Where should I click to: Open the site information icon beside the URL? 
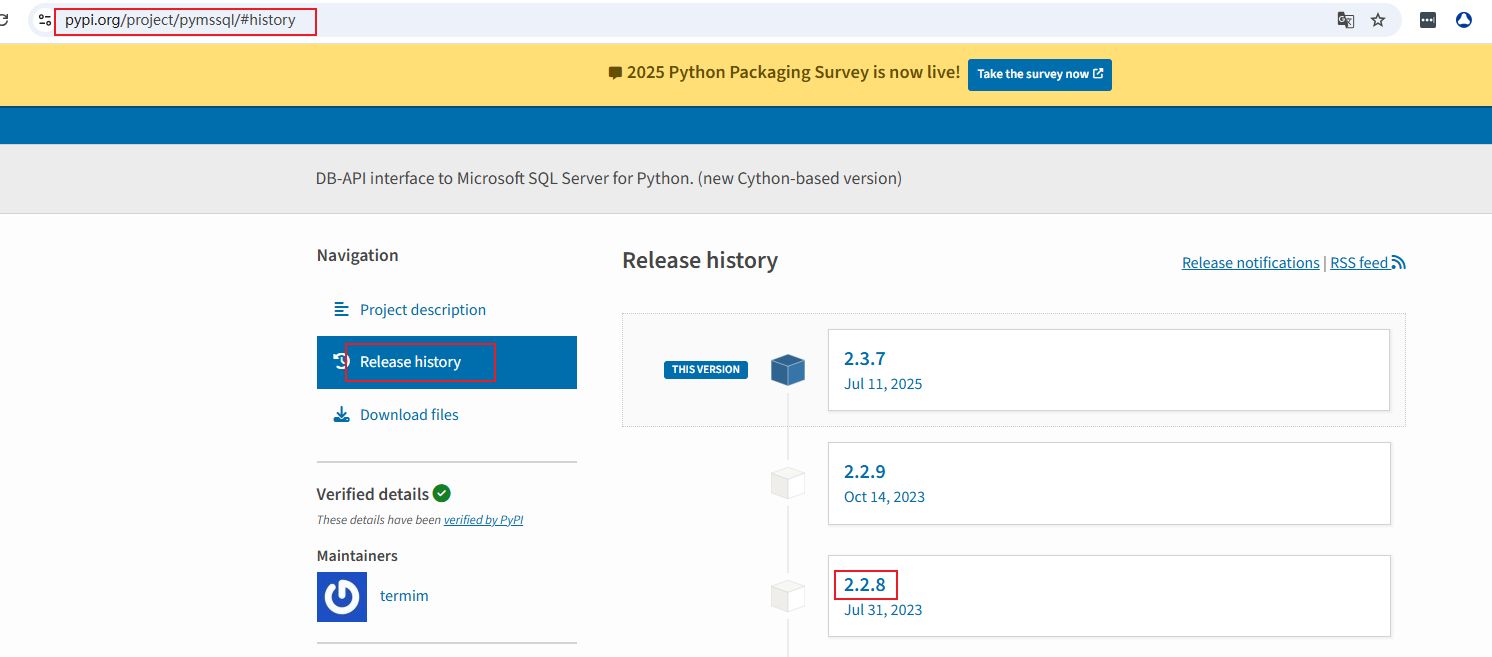tap(45, 20)
